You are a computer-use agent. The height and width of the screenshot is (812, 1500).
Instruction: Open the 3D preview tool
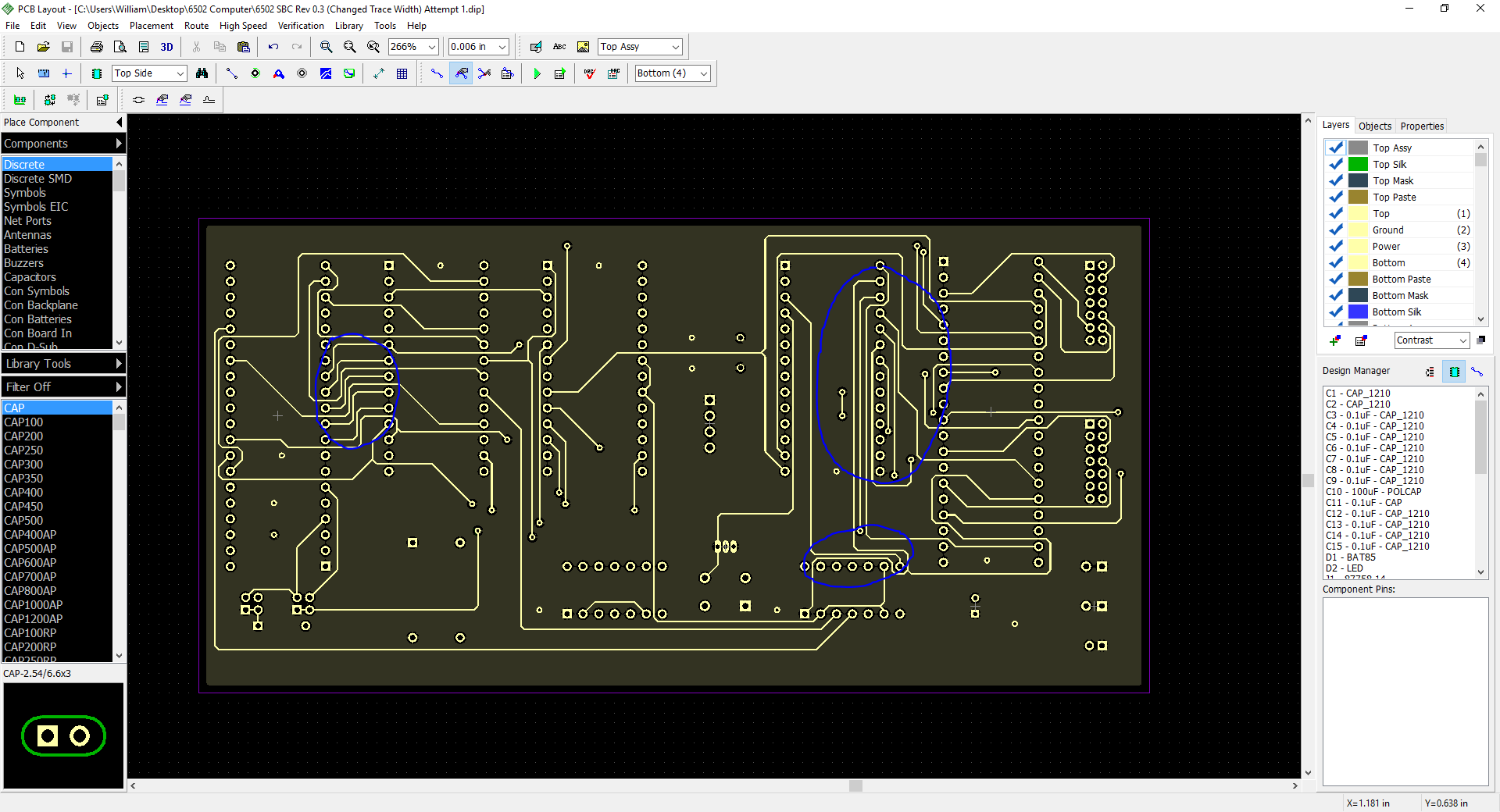click(166, 47)
